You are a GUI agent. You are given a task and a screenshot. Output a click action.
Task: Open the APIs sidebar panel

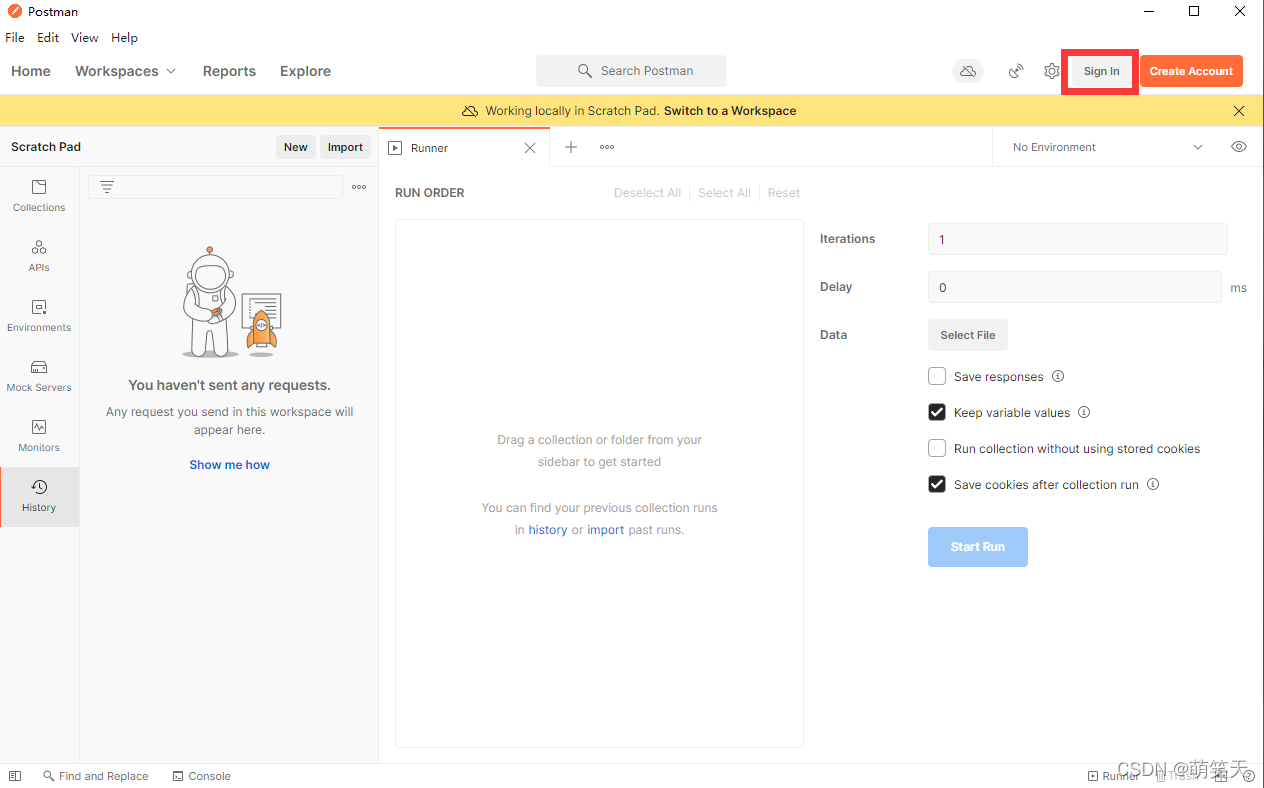[39, 256]
